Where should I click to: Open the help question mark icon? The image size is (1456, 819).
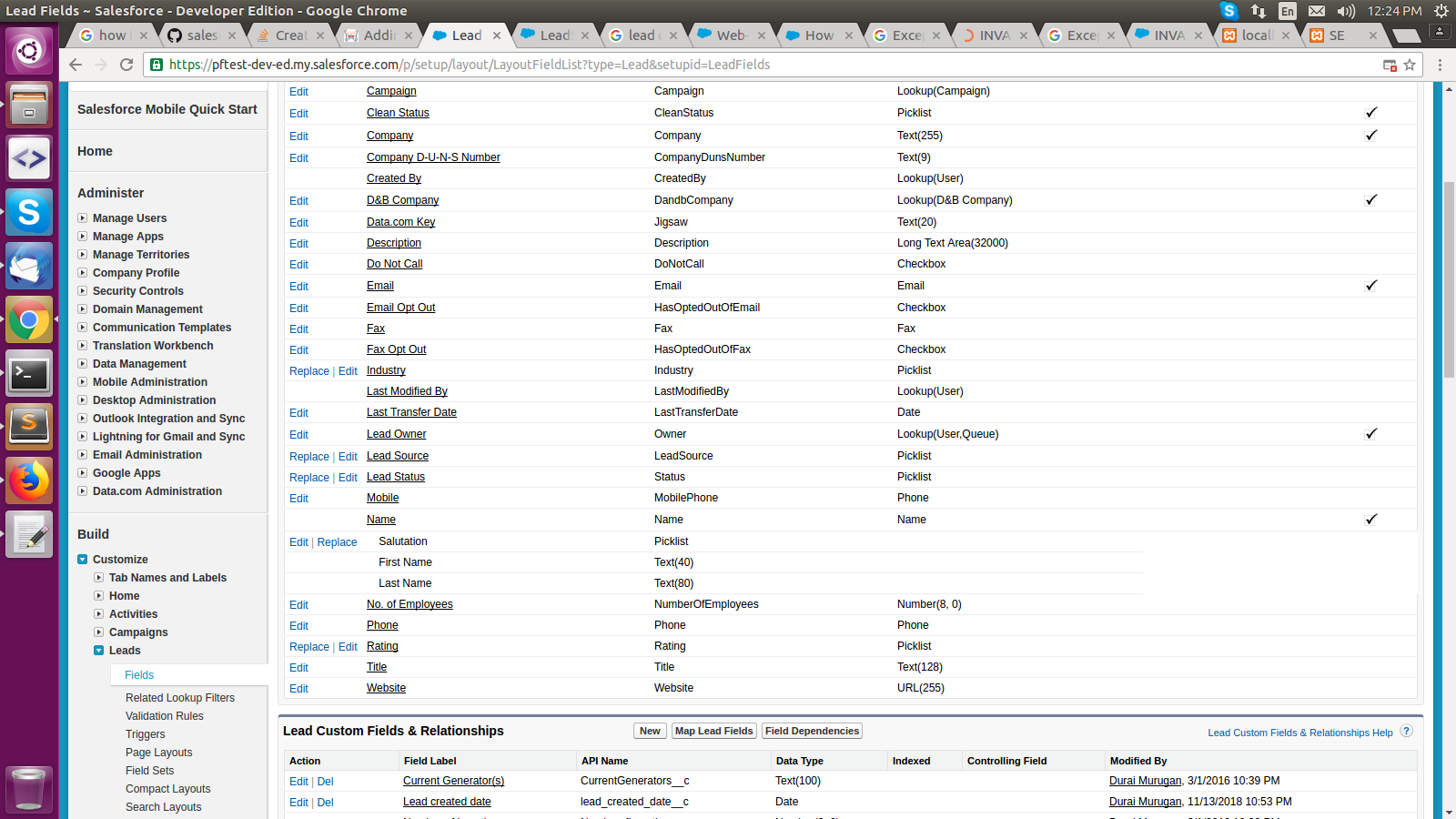coord(1407,732)
